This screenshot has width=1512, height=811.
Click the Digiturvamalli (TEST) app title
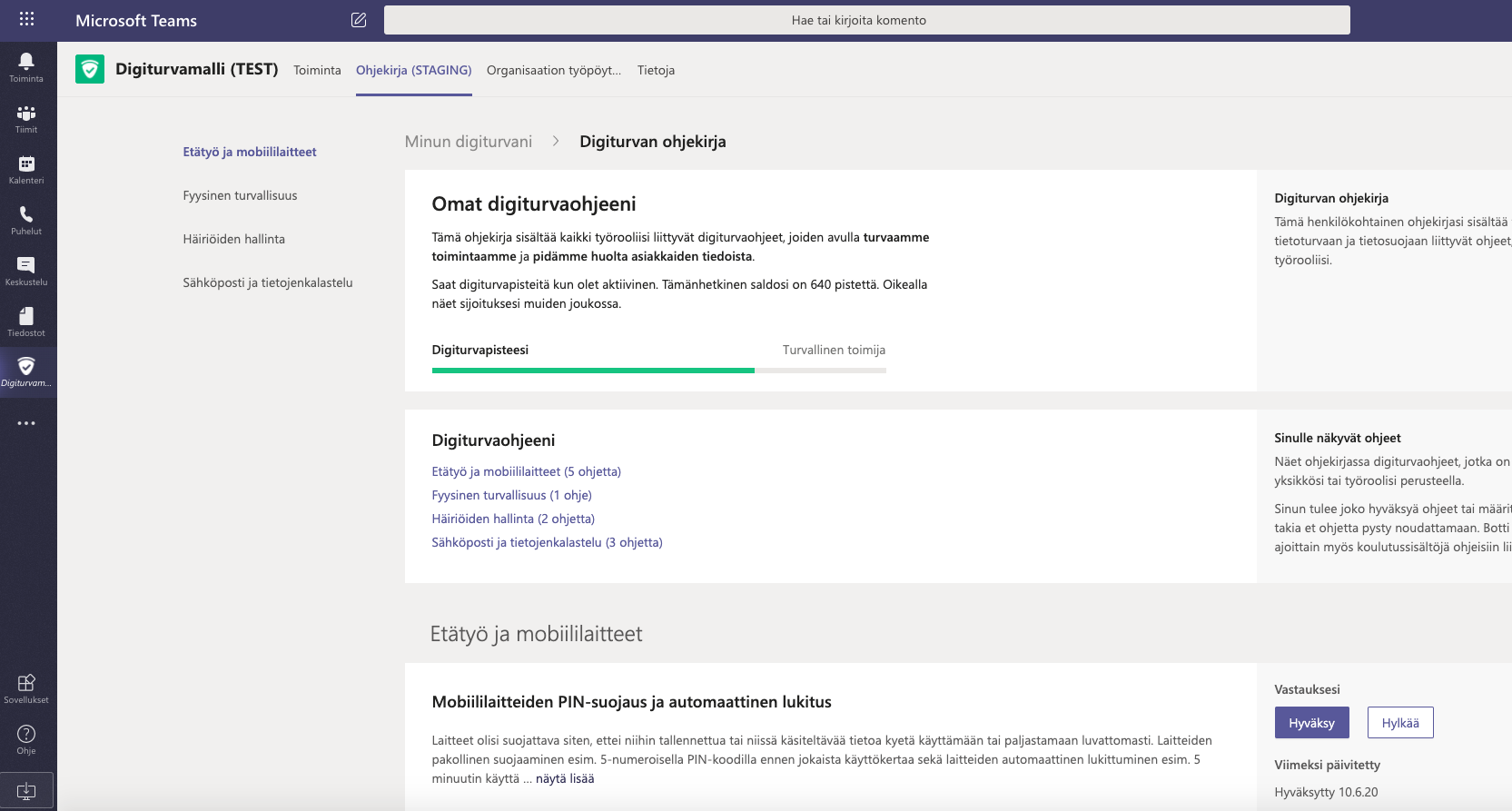[x=197, y=69]
